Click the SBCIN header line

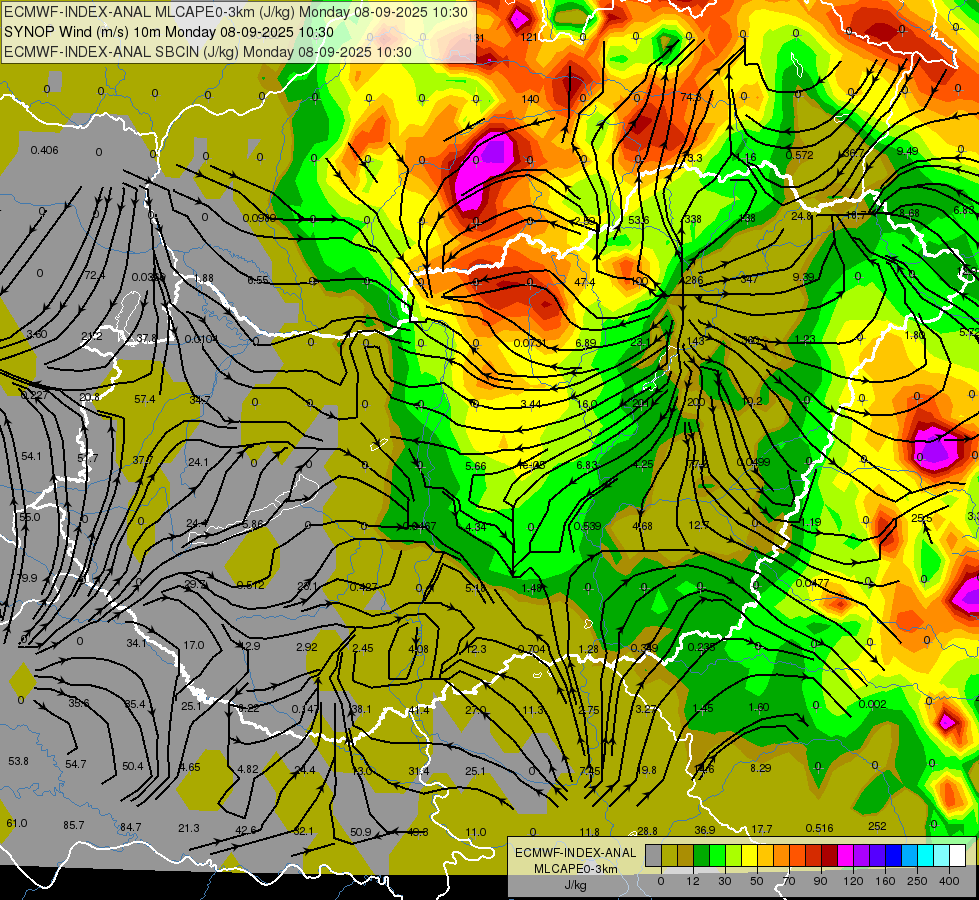208,52
